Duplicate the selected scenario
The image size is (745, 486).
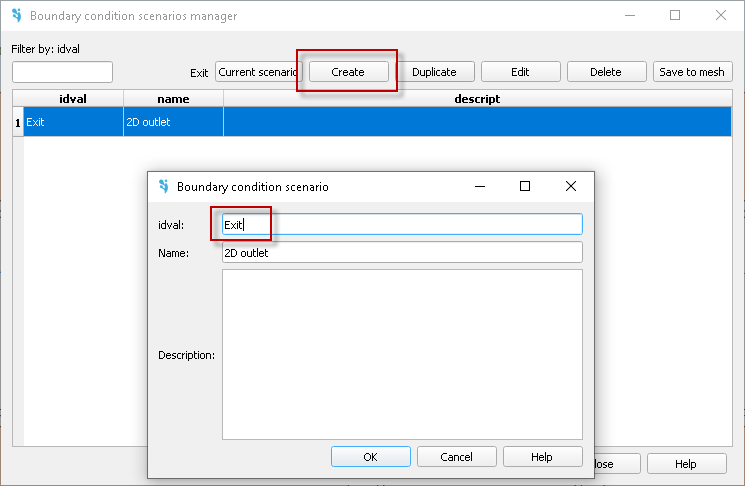(x=434, y=72)
